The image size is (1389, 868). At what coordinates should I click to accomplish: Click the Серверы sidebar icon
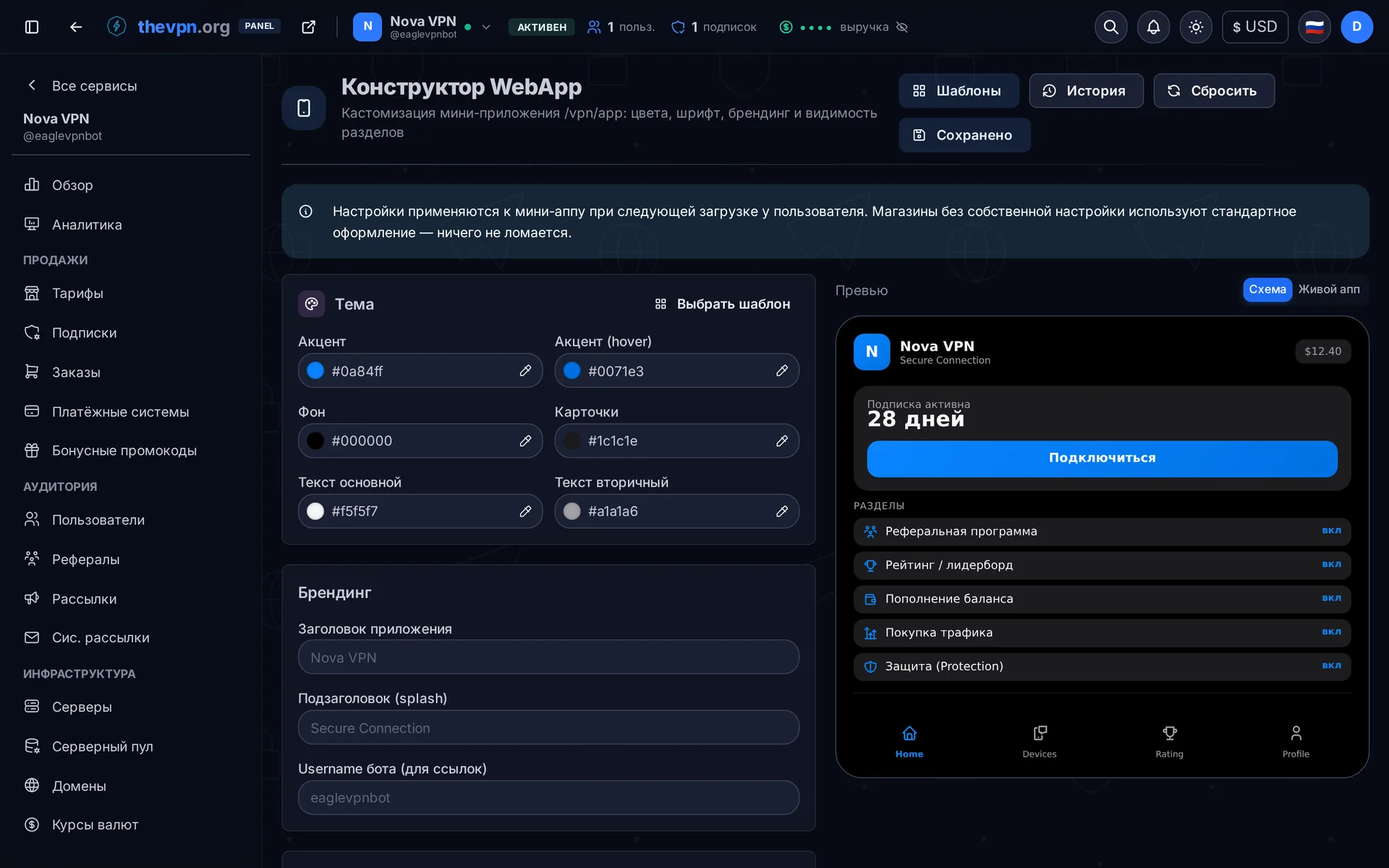32,707
